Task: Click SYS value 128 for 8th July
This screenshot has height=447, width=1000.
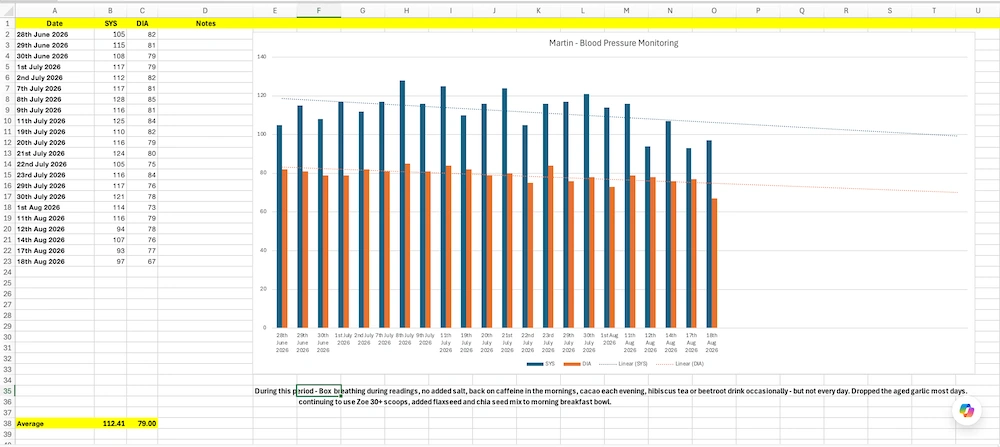Action: pos(110,99)
